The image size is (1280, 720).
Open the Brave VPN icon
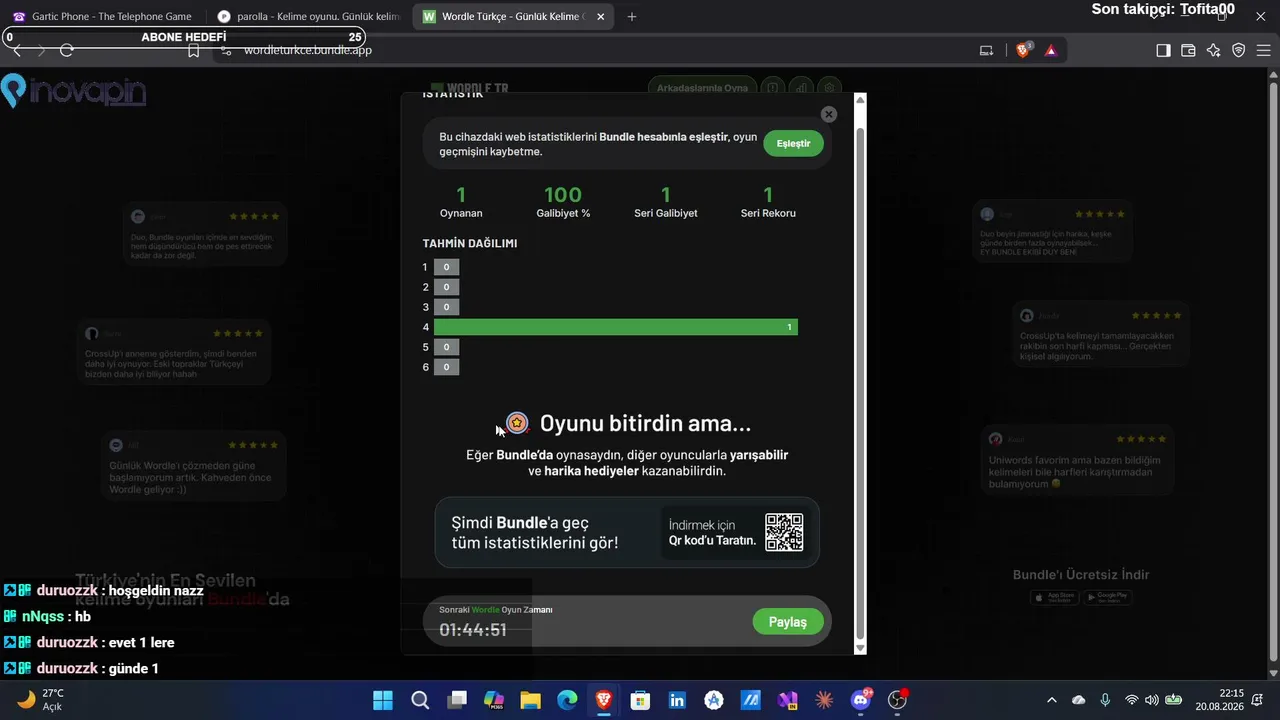tap(1239, 50)
